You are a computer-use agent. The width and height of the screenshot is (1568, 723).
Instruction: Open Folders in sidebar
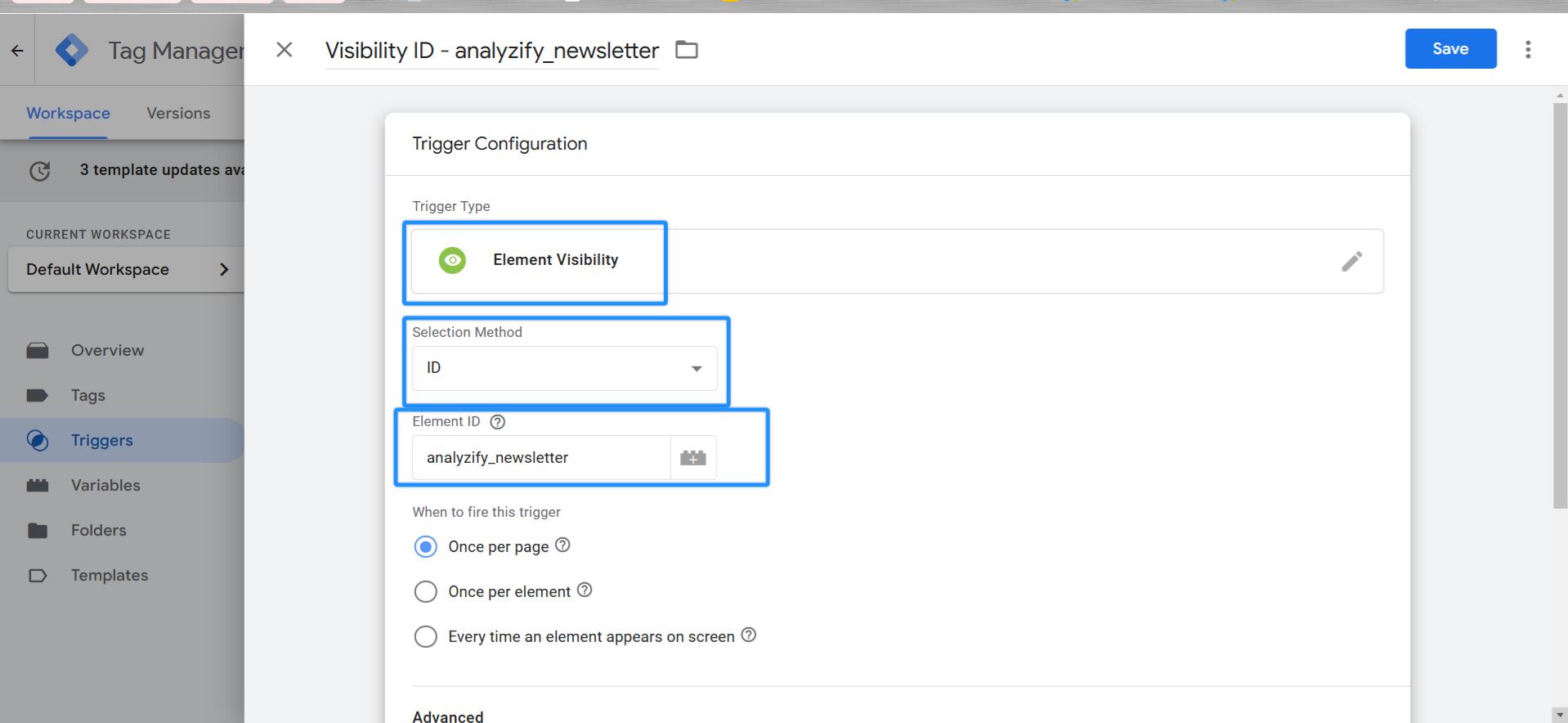click(x=98, y=531)
